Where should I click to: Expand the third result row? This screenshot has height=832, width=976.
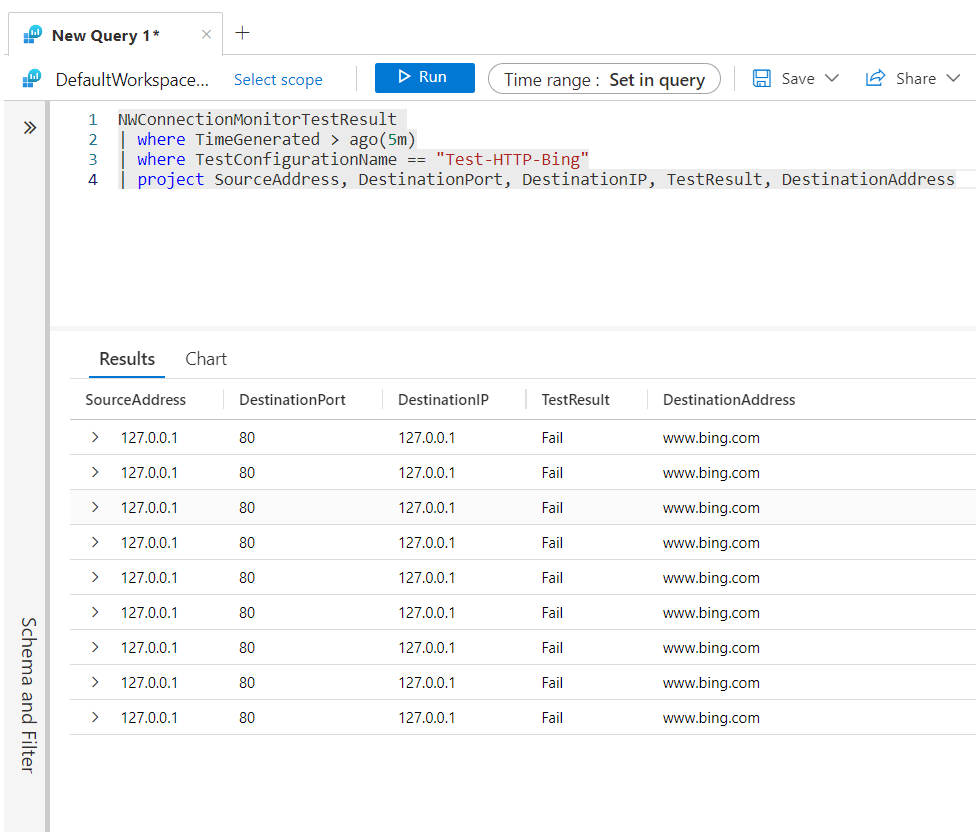[95, 507]
